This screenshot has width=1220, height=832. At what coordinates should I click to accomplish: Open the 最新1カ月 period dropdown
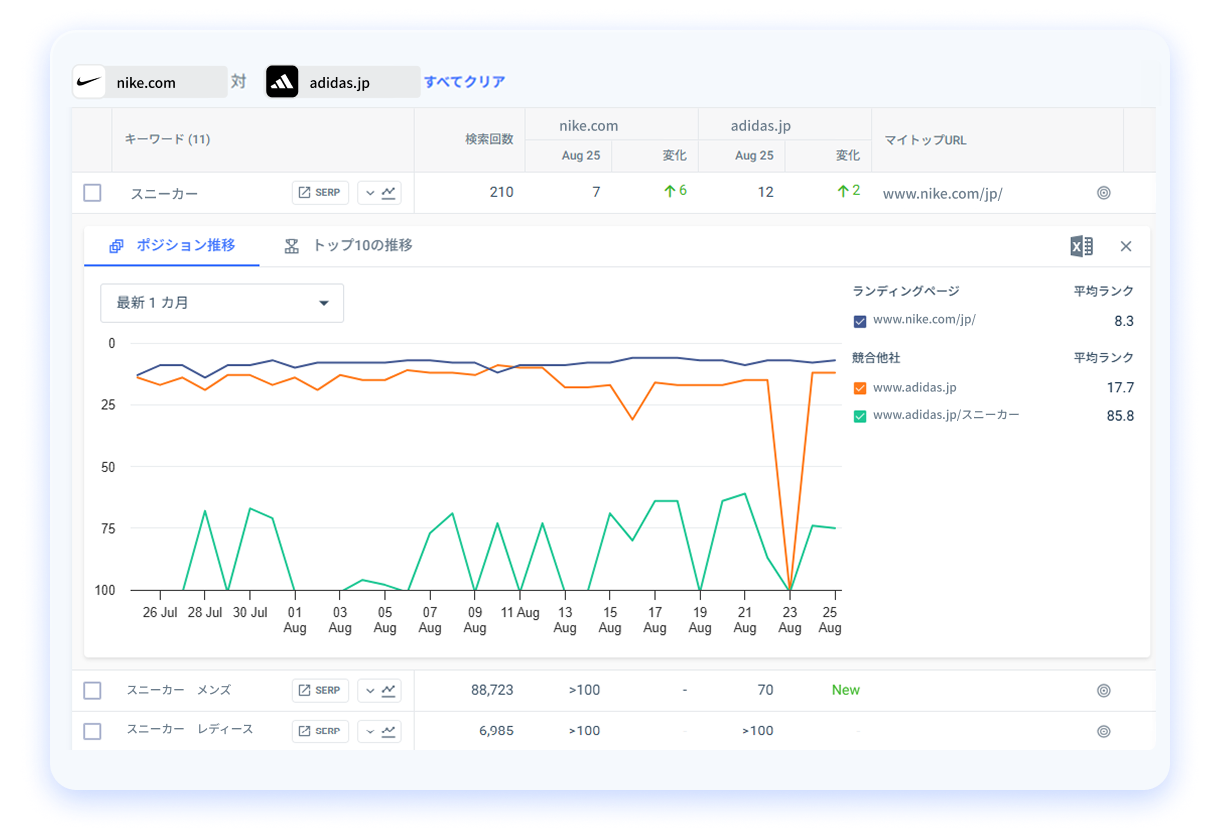[x=222, y=303]
